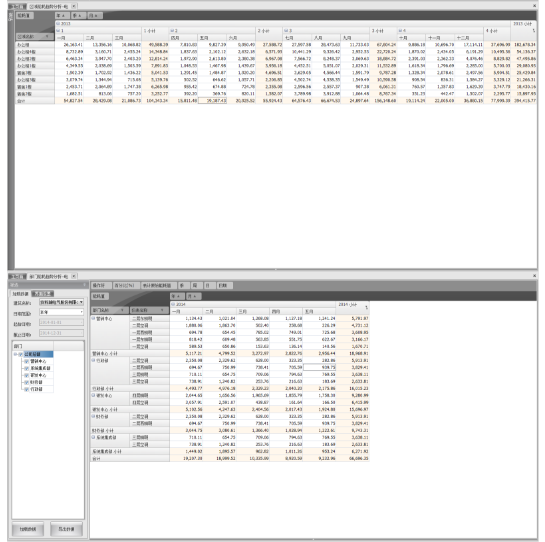The height and width of the screenshot is (542, 545).
Task: Click sort icon beside the 2013 grand total header
Action: click(534, 31)
